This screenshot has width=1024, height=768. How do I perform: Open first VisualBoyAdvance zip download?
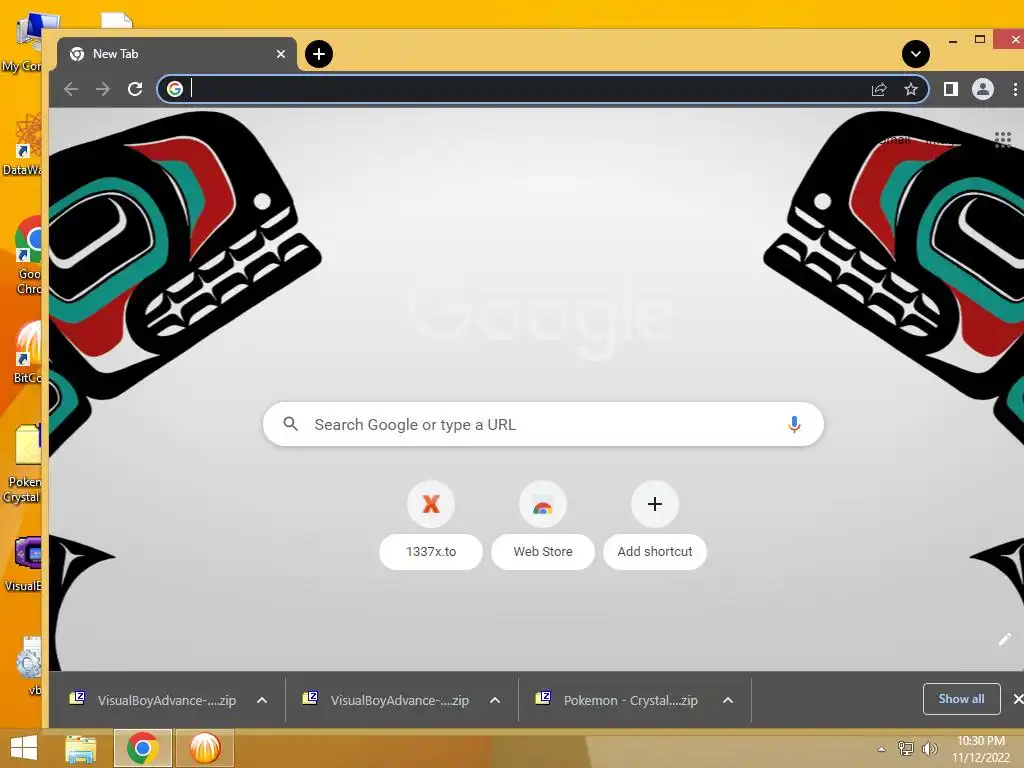[154, 700]
